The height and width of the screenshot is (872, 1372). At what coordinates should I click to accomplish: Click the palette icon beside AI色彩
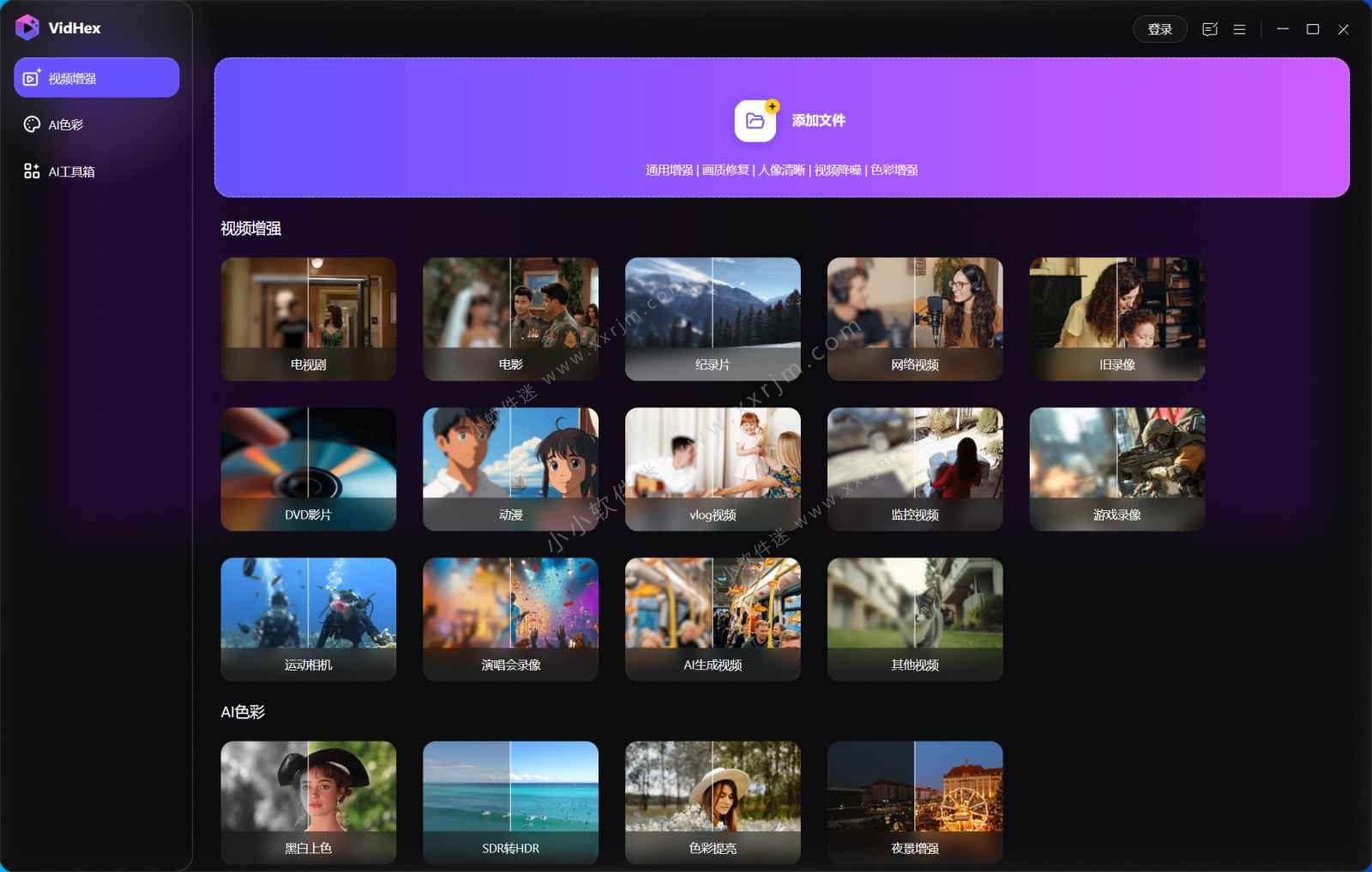click(32, 124)
